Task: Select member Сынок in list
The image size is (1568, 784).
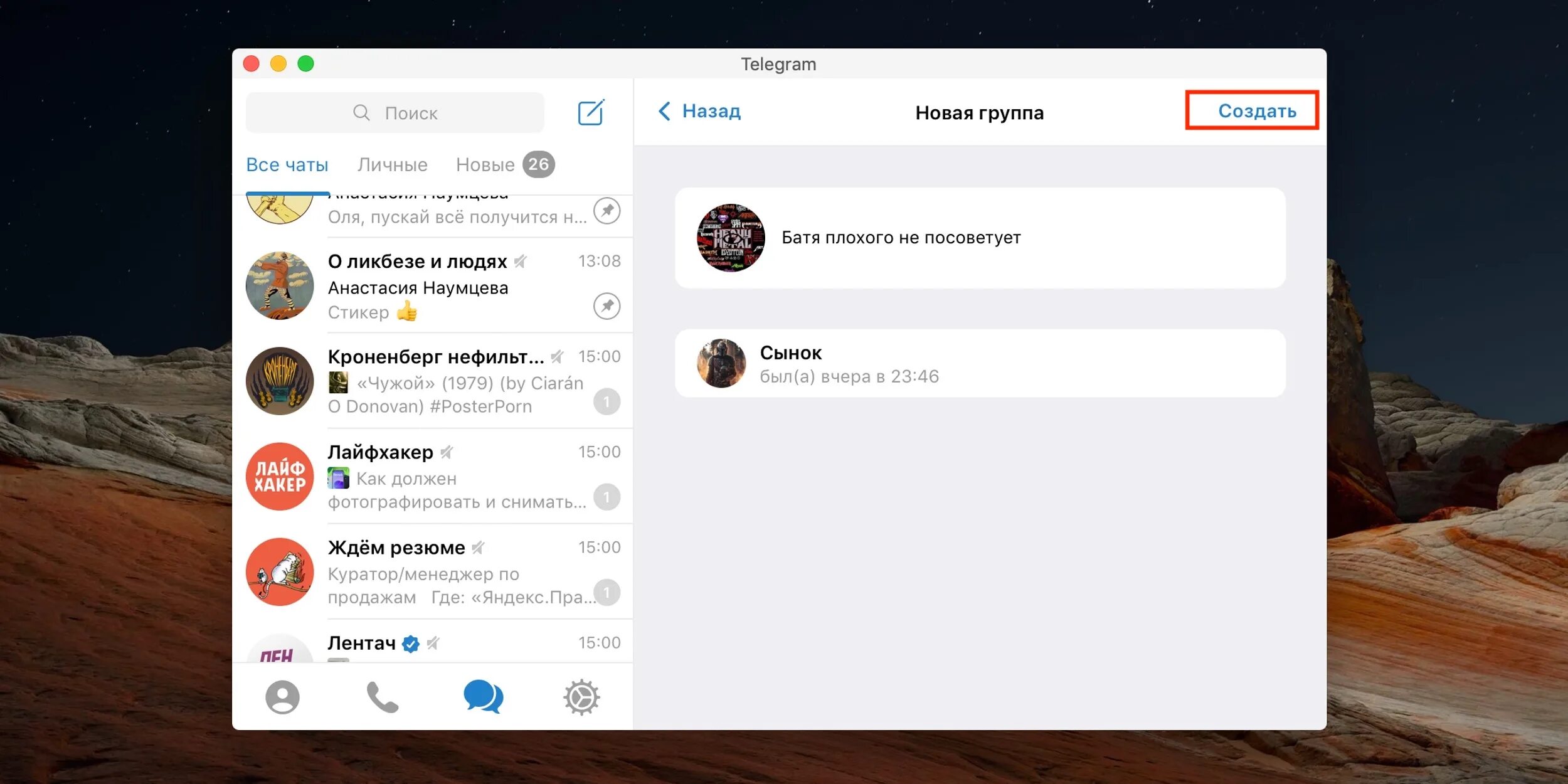Action: point(980,363)
